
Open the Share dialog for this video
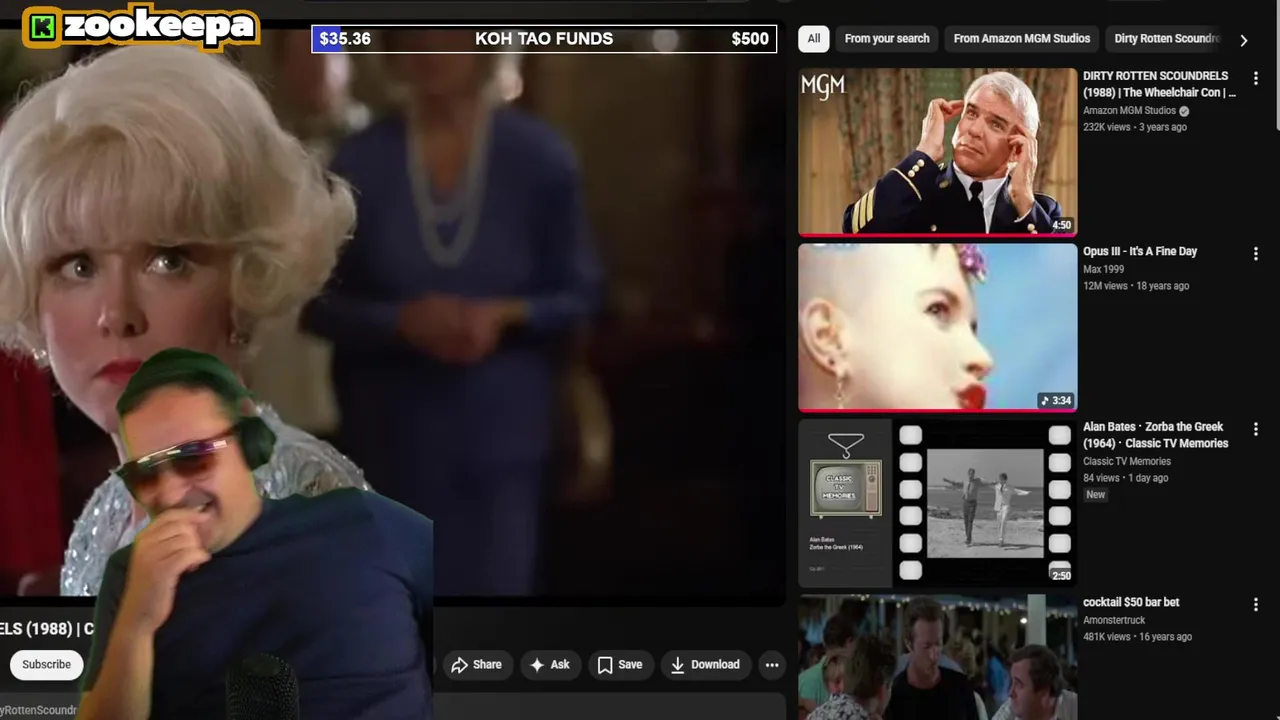[x=476, y=665]
